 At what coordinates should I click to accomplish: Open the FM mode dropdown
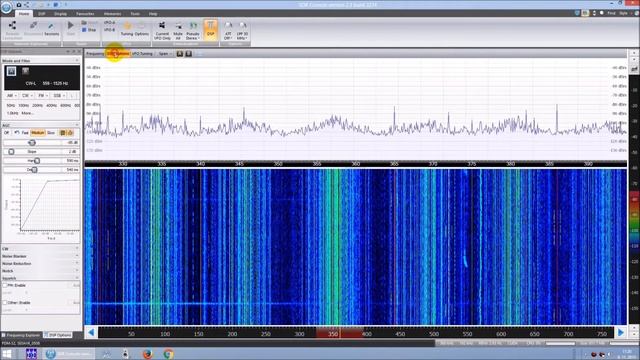point(42,96)
